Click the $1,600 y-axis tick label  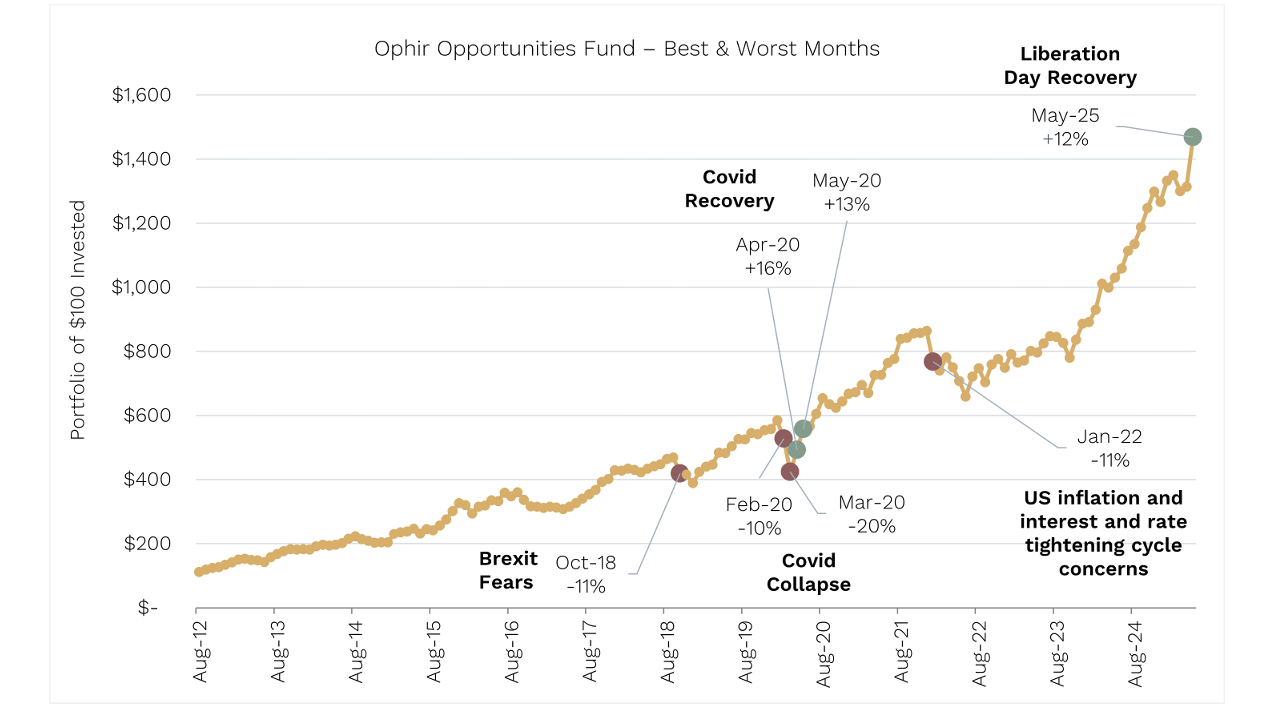[142, 95]
